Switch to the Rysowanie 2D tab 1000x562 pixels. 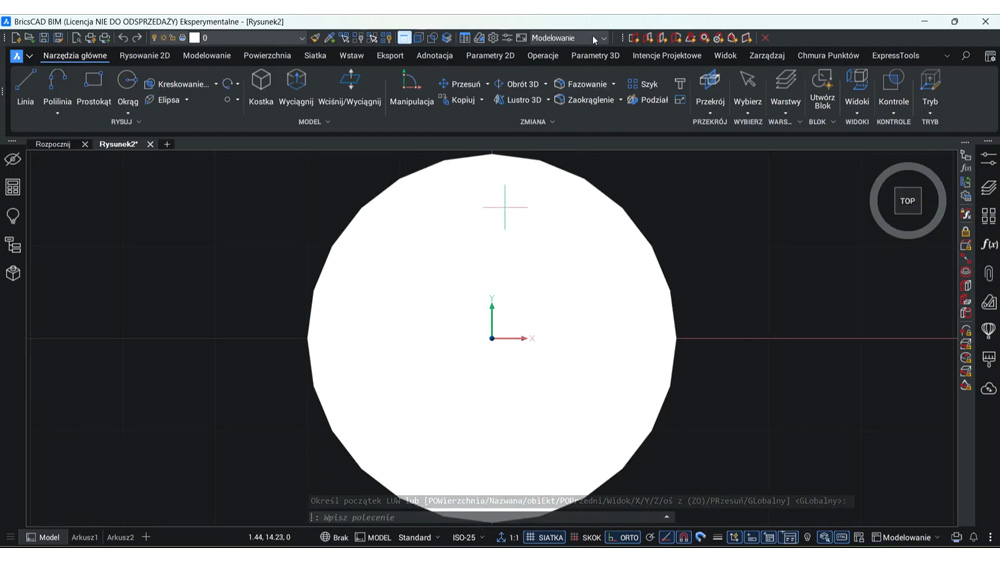click(x=145, y=55)
